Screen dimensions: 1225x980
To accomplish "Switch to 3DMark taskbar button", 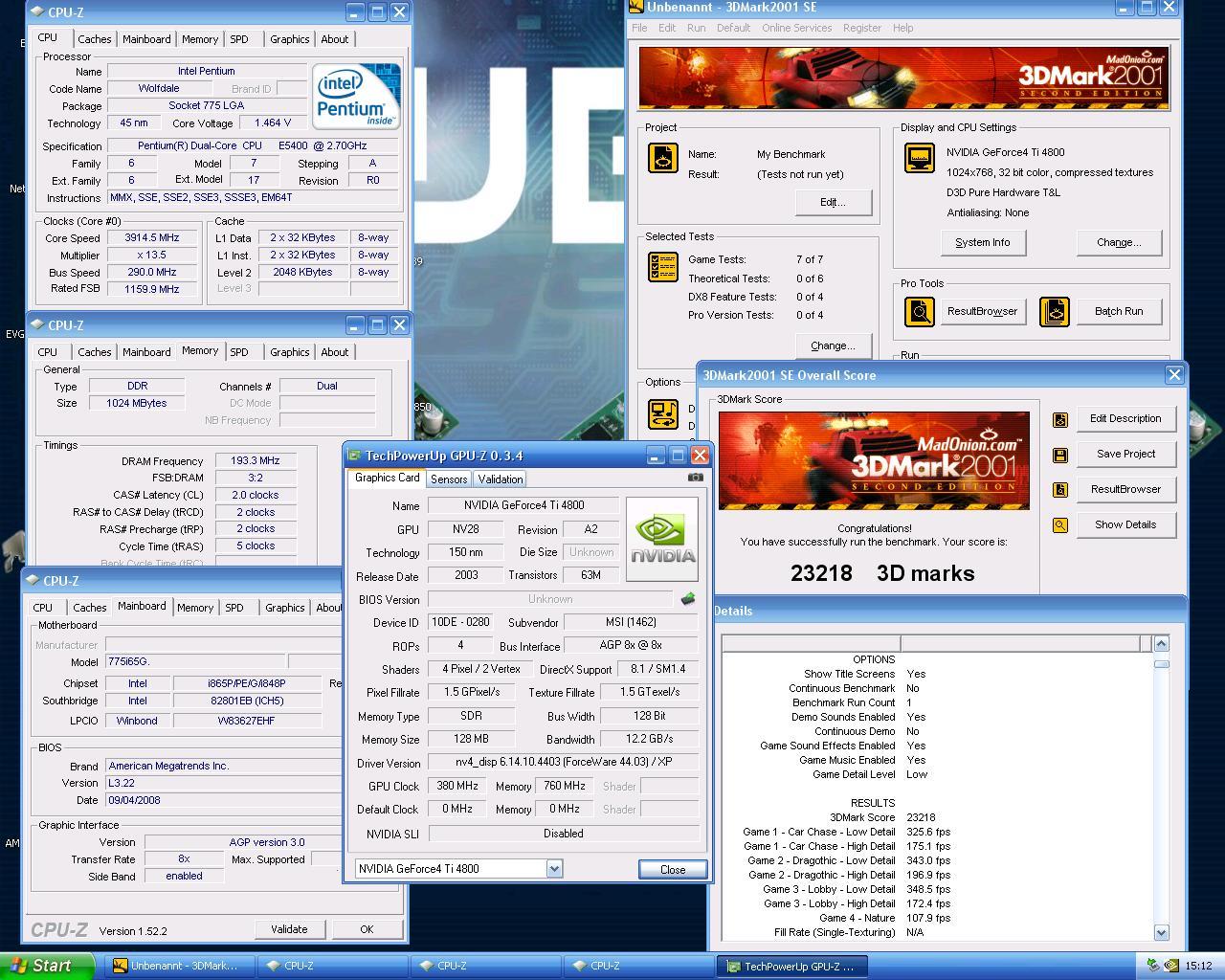I will pyautogui.click(x=181, y=966).
